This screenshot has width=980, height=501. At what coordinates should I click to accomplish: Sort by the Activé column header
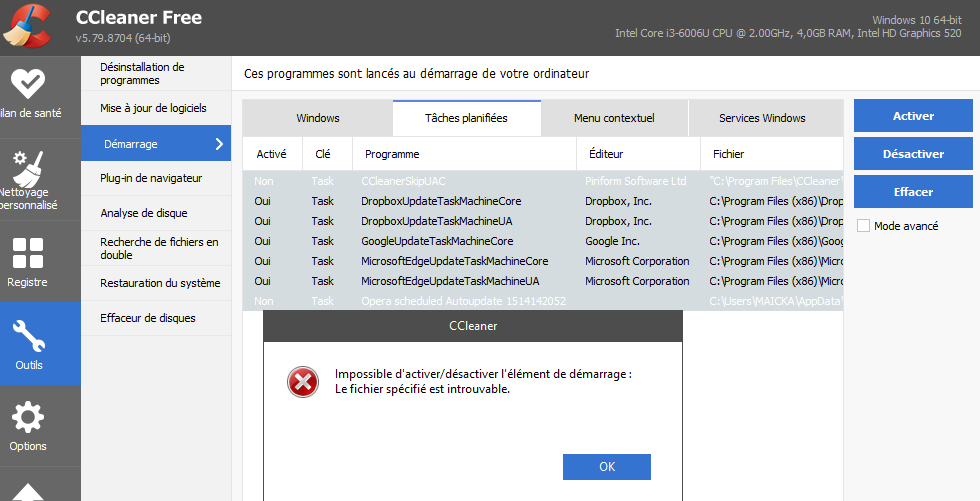[x=272, y=154]
